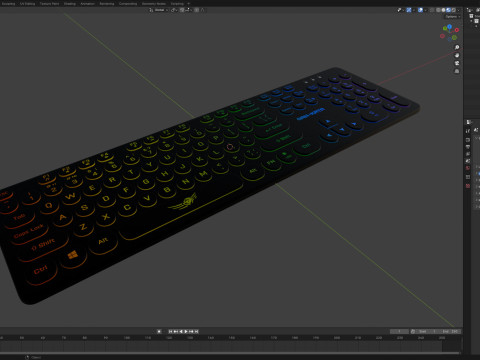
Task: Click bright green Y axis on gizmo
Action: coord(445,29)
